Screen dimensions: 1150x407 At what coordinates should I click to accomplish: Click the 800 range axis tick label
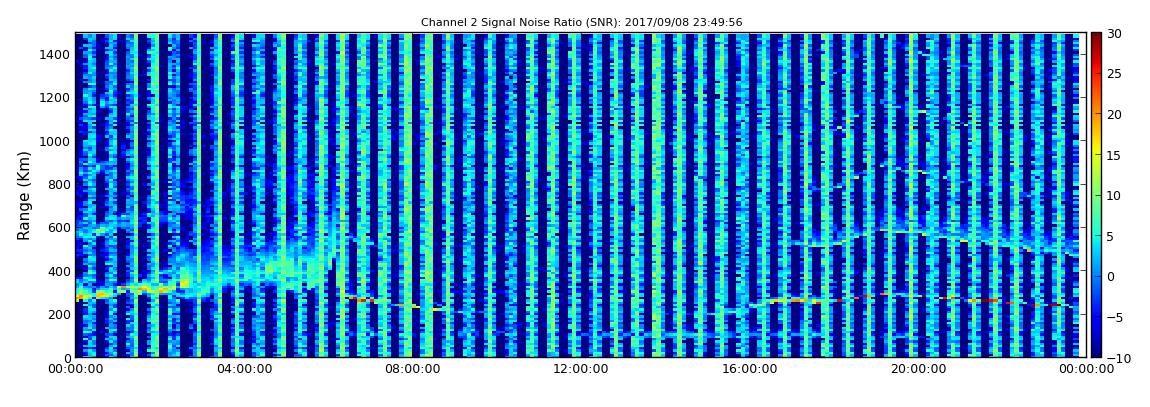[59, 184]
